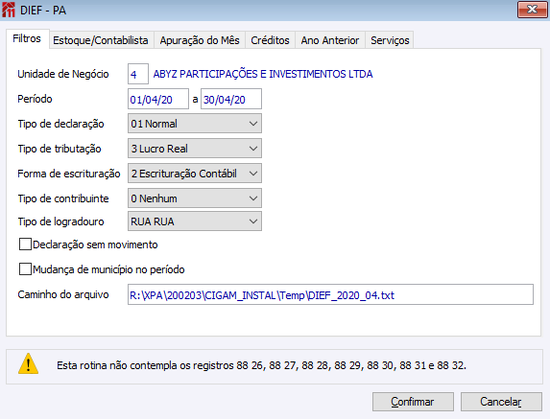Click the Período label
Screen dimensions: 550x419
tap(35, 99)
